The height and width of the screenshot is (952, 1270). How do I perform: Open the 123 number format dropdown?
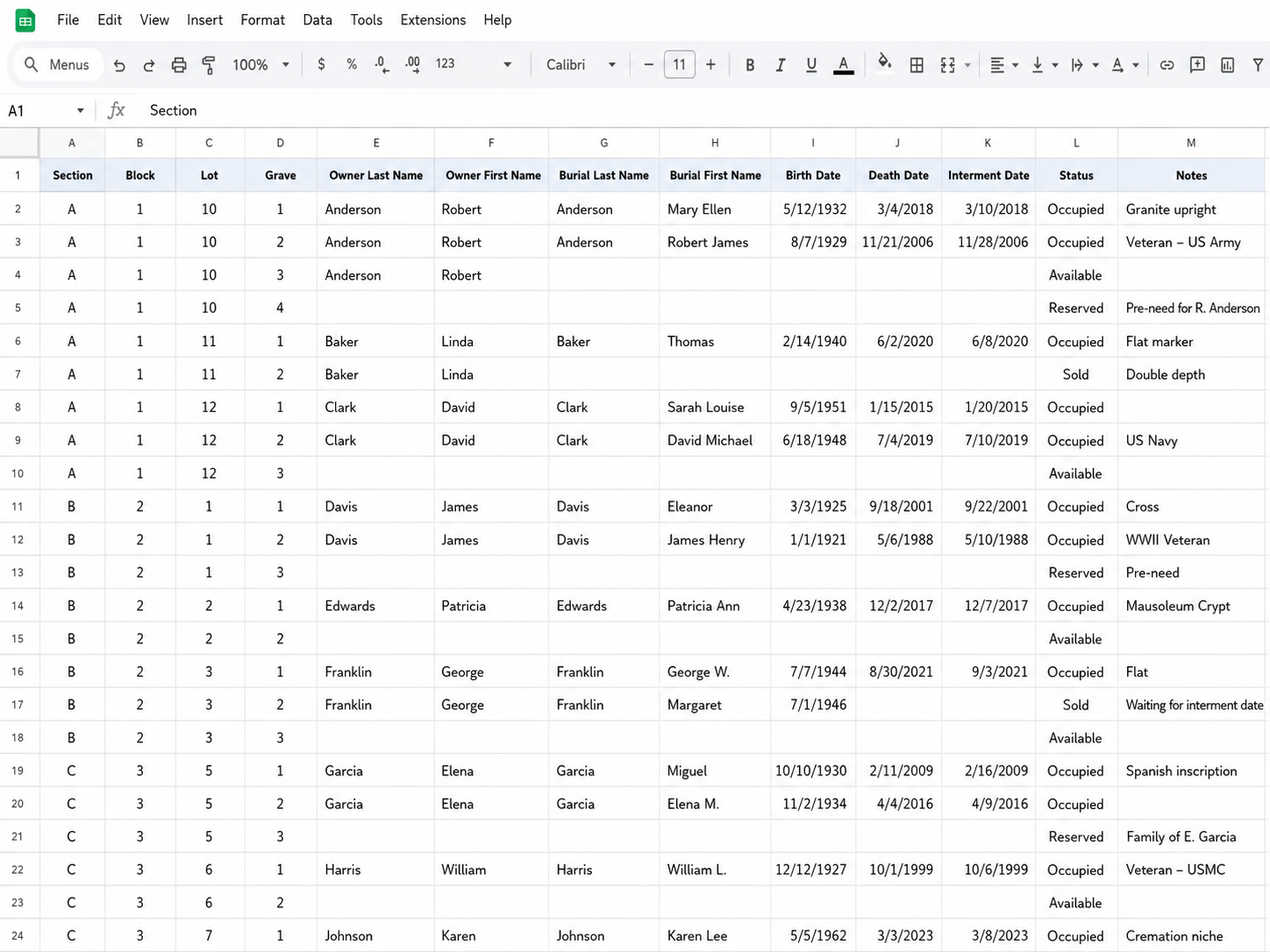pos(474,64)
